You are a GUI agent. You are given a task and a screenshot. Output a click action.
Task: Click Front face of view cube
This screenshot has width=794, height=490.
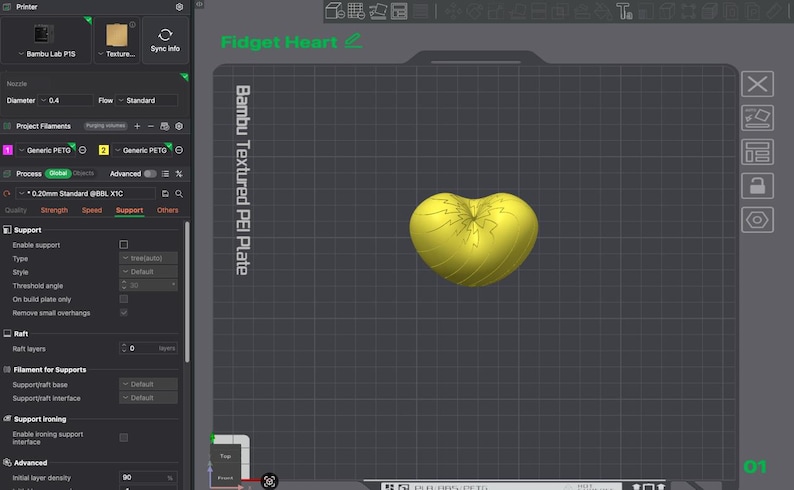[225, 478]
